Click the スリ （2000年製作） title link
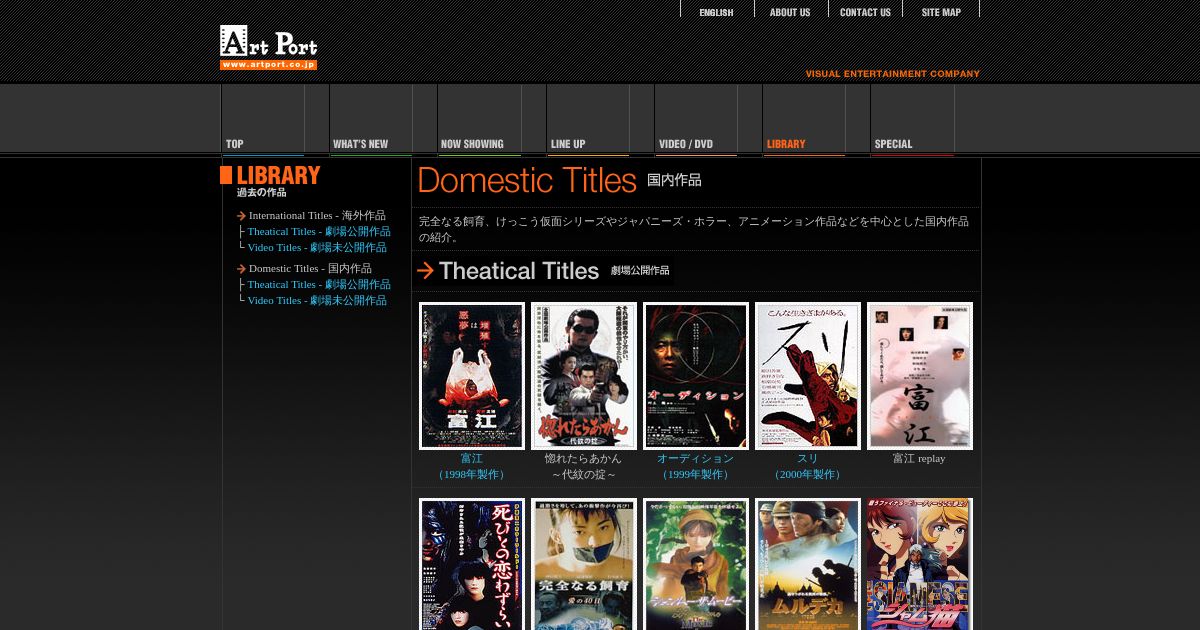 coord(808,466)
